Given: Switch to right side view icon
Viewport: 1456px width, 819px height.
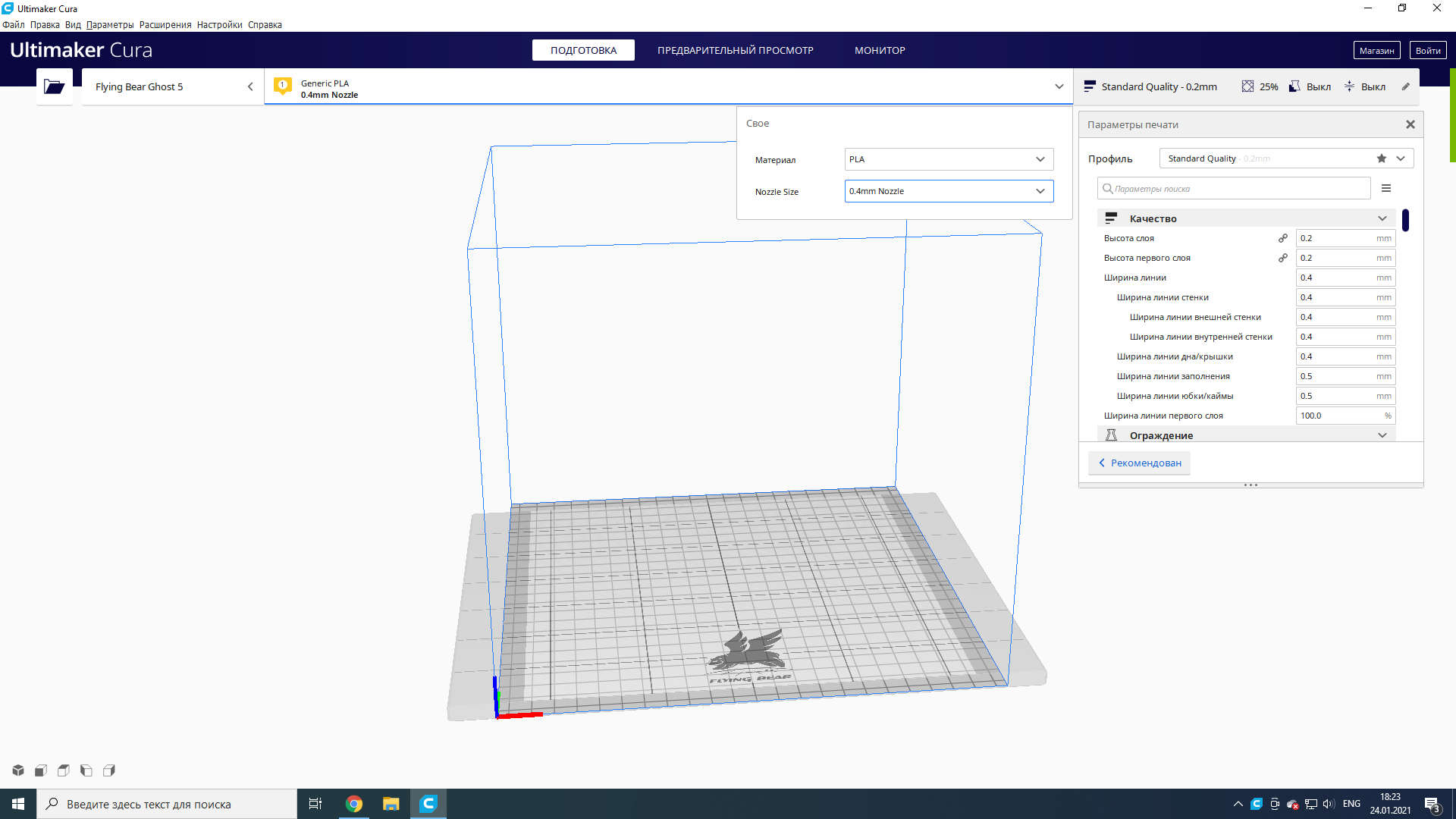Looking at the screenshot, I should click(x=109, y=770).
